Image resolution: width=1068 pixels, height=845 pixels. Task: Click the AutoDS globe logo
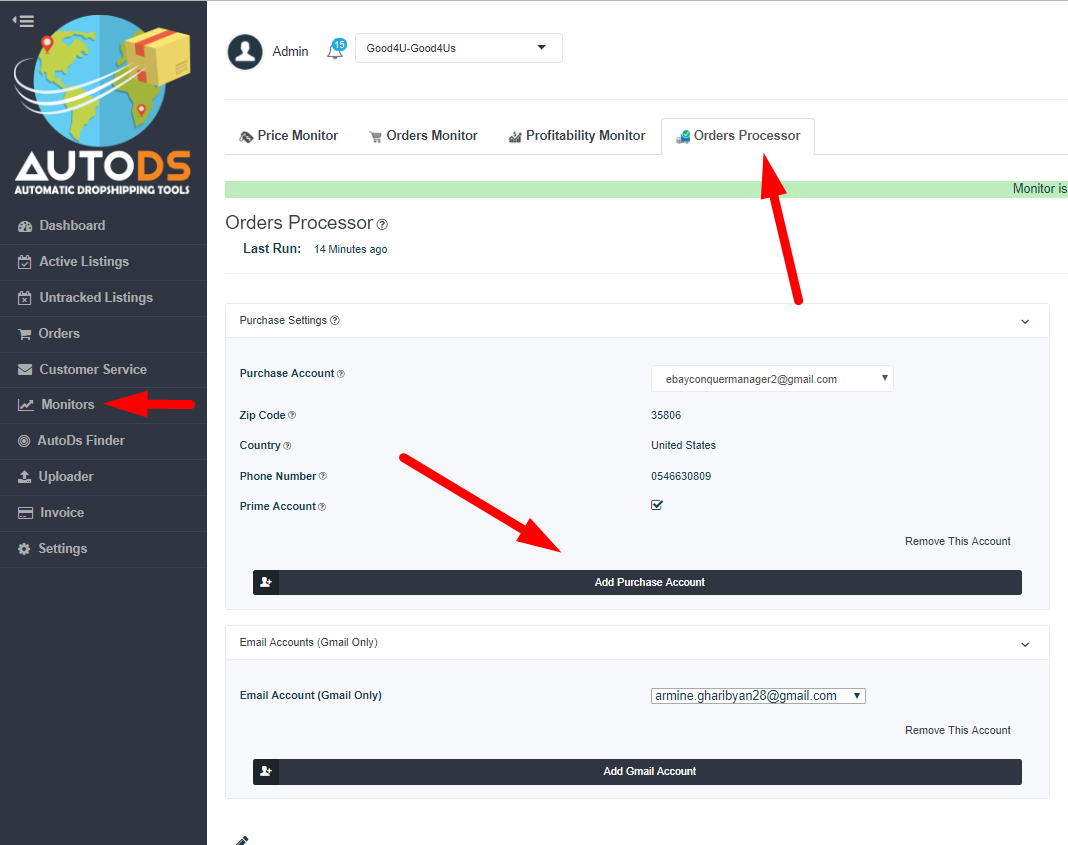[x=102, y=106]
